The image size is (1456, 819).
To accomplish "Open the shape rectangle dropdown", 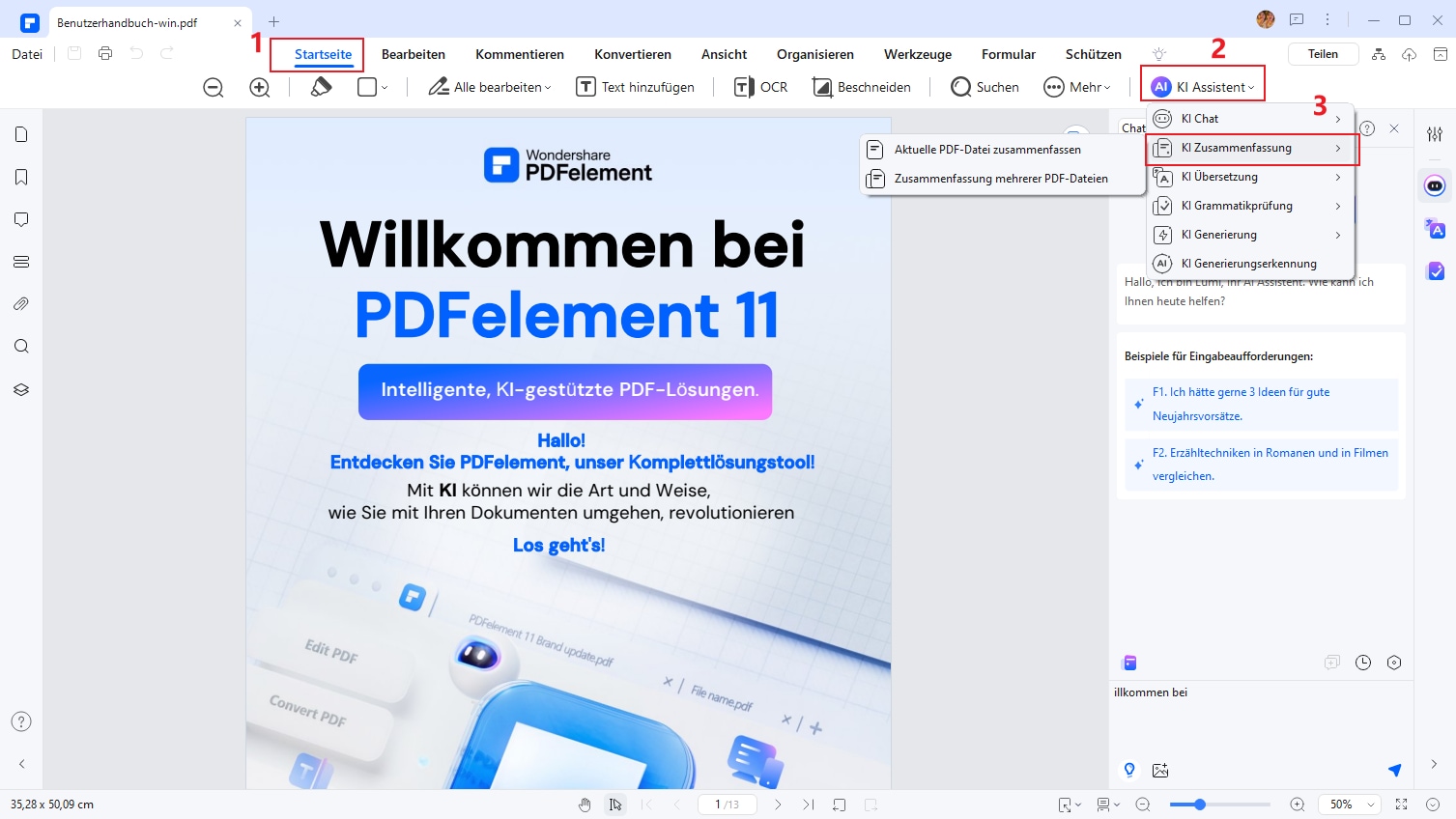I will coord(372,87).
